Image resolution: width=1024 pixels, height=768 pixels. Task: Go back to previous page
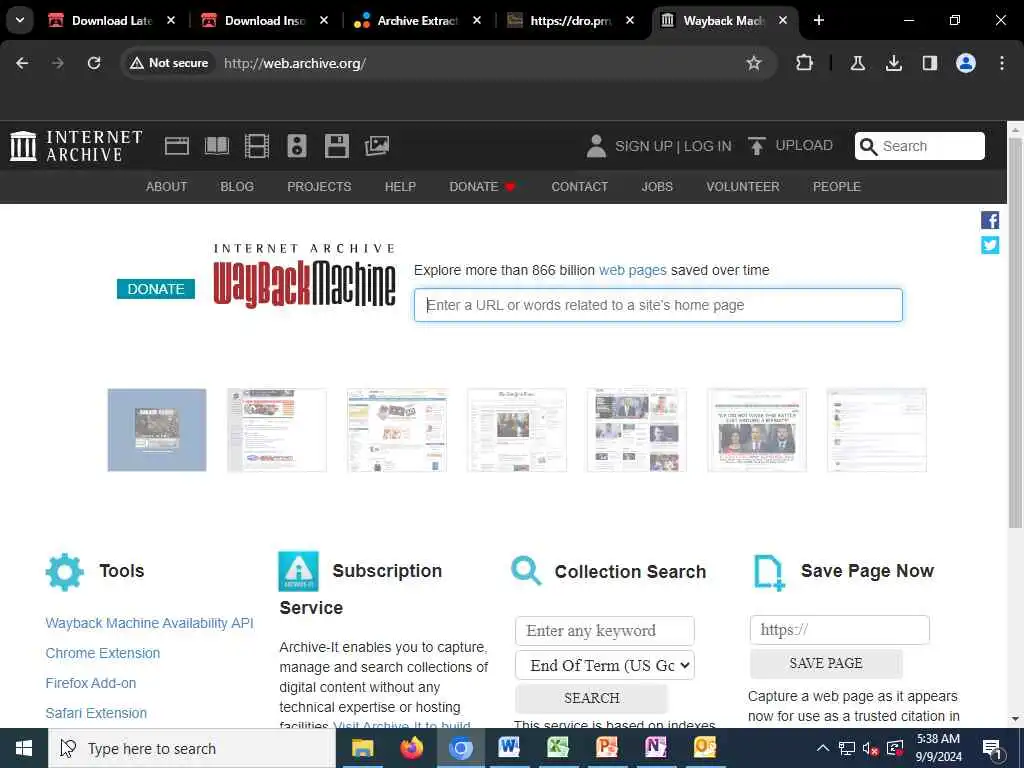click(22, 63)
